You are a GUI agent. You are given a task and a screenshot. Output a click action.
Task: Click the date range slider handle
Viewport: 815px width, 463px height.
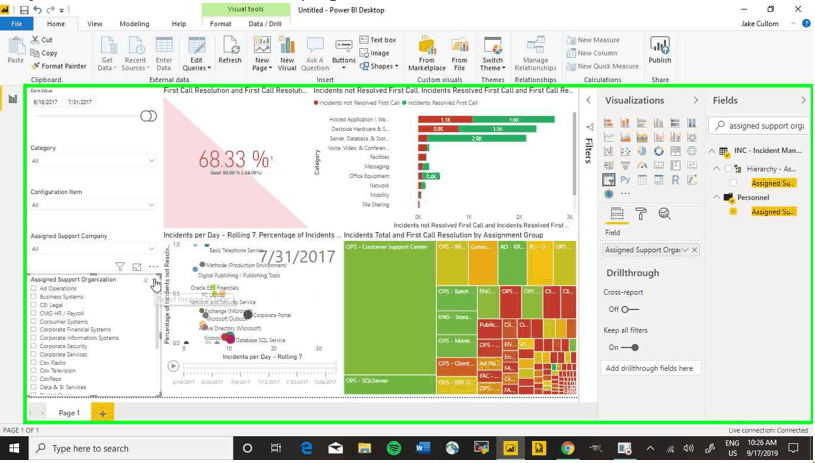tap(149, 116)
